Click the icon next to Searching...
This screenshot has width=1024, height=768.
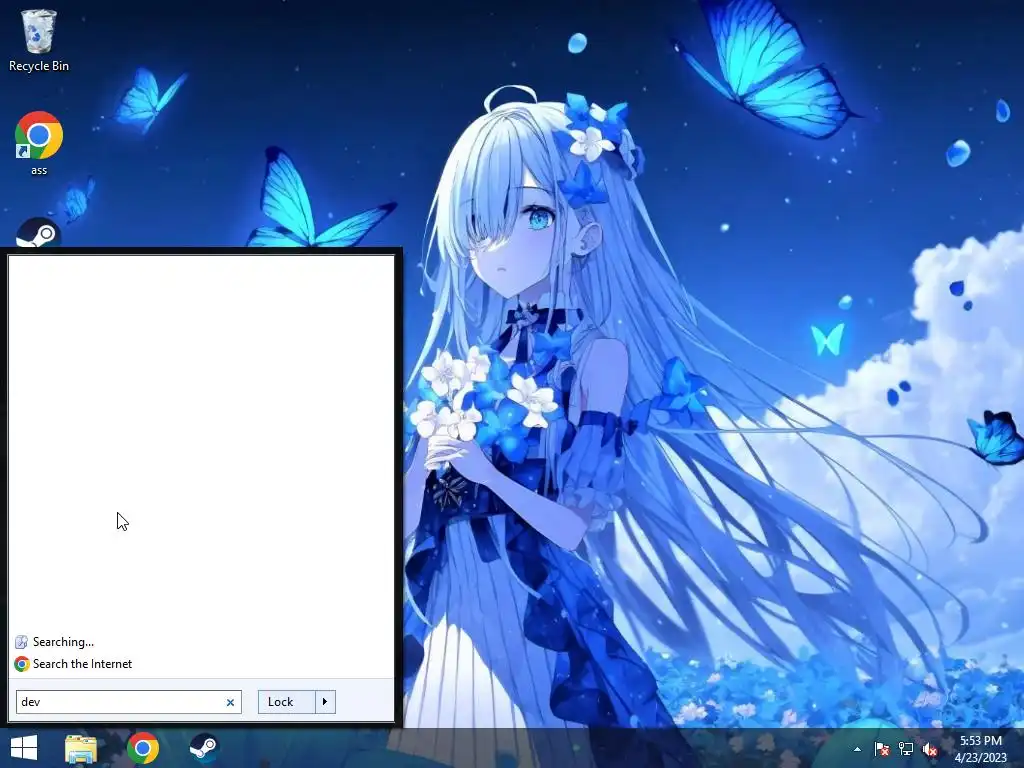22,642
